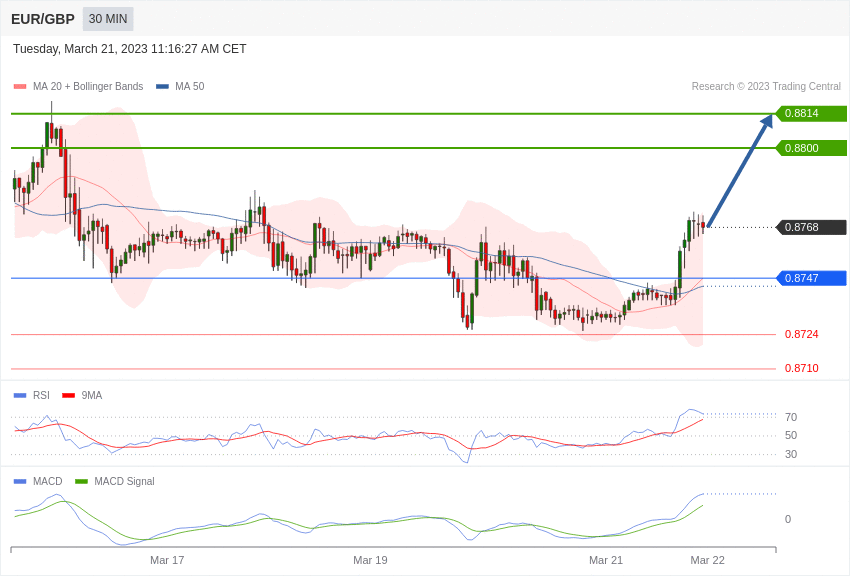Click the 0.8768 current price tag
This screenshot has height=576, width=850.
coord(811,227)
